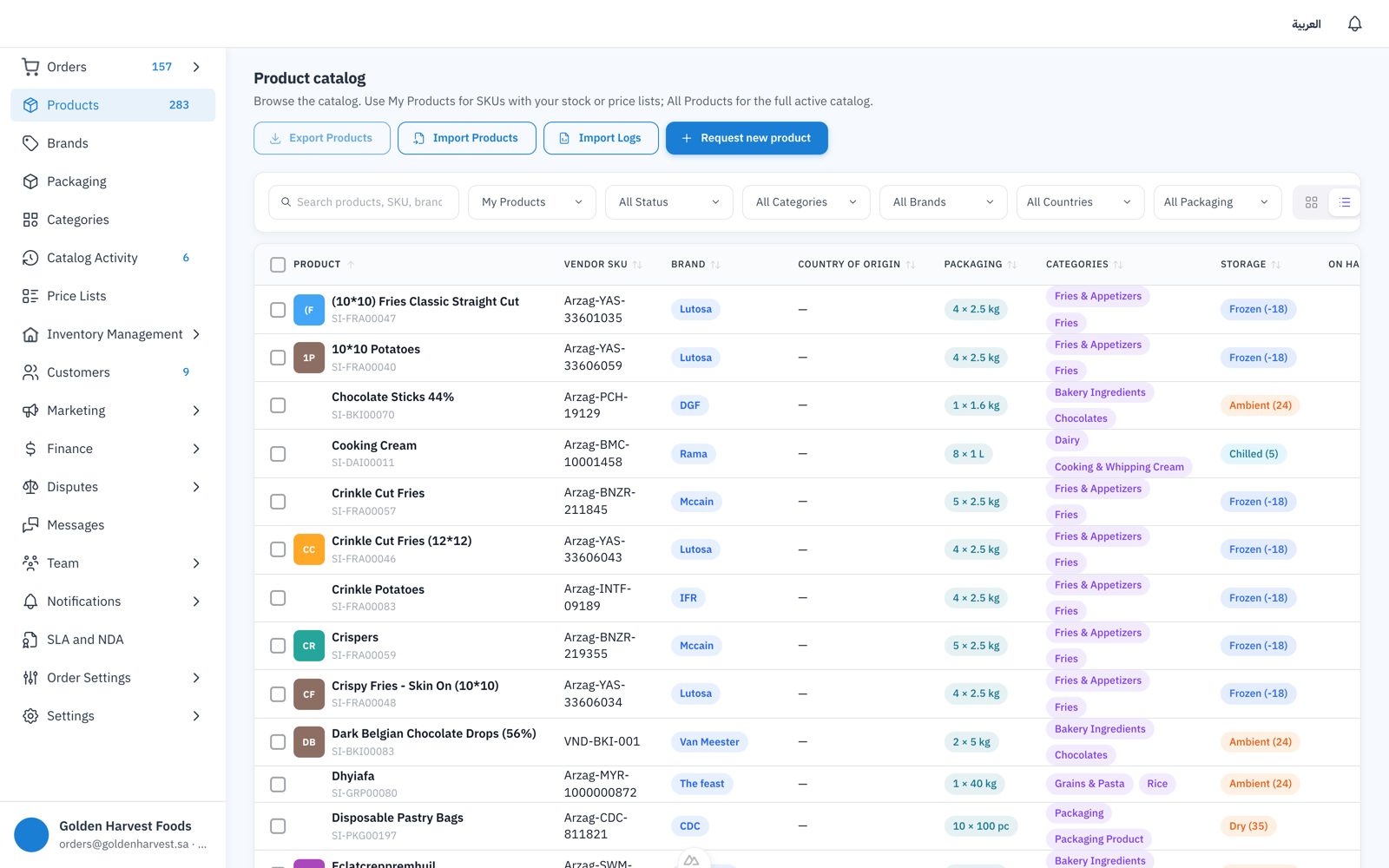This screenshot has width=1389, height=868.
Task: Go to Products in the sidebar
Action: (x=113, y=105)
